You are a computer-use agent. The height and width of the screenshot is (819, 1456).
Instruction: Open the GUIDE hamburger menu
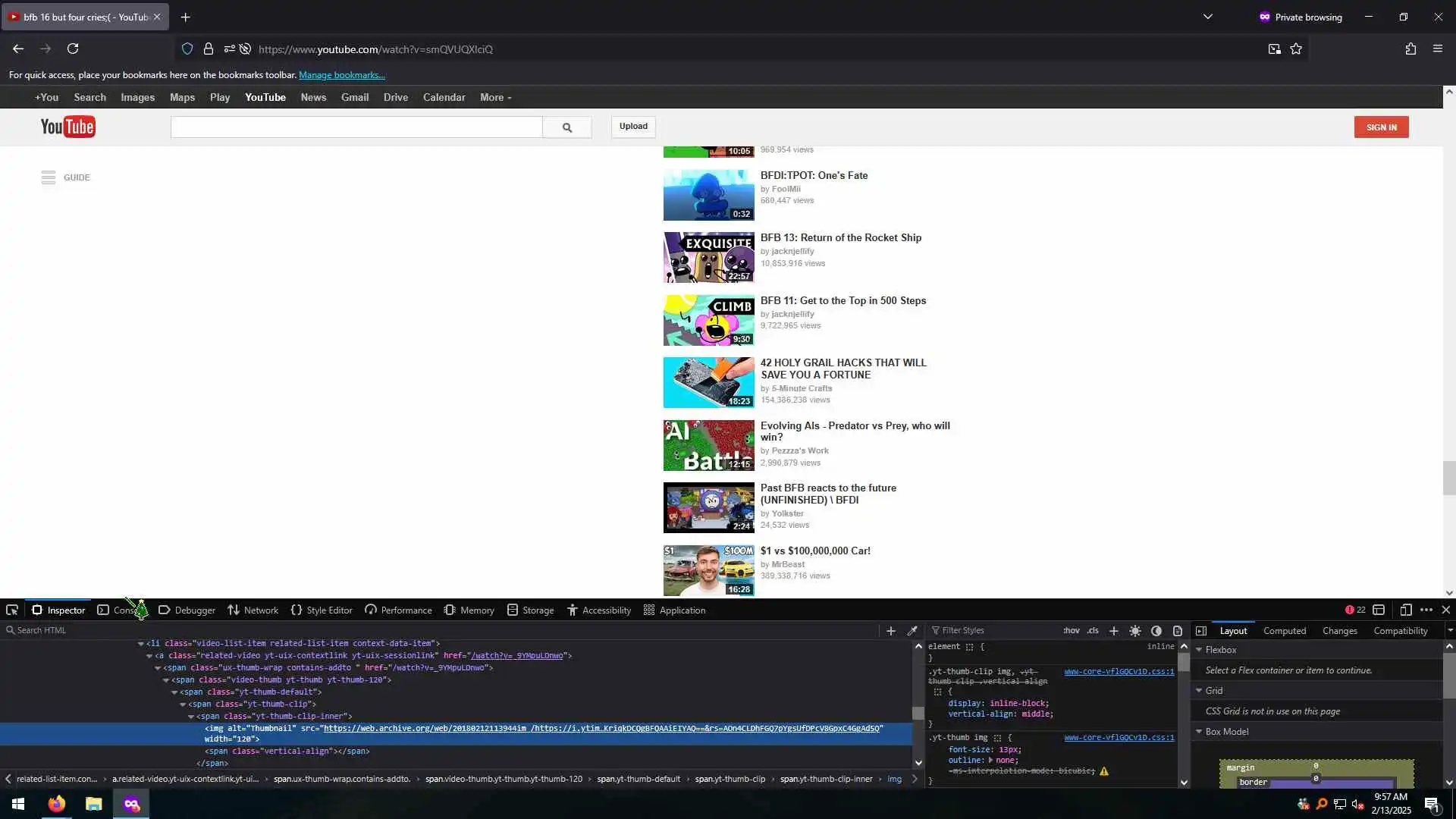coord(49,177)
